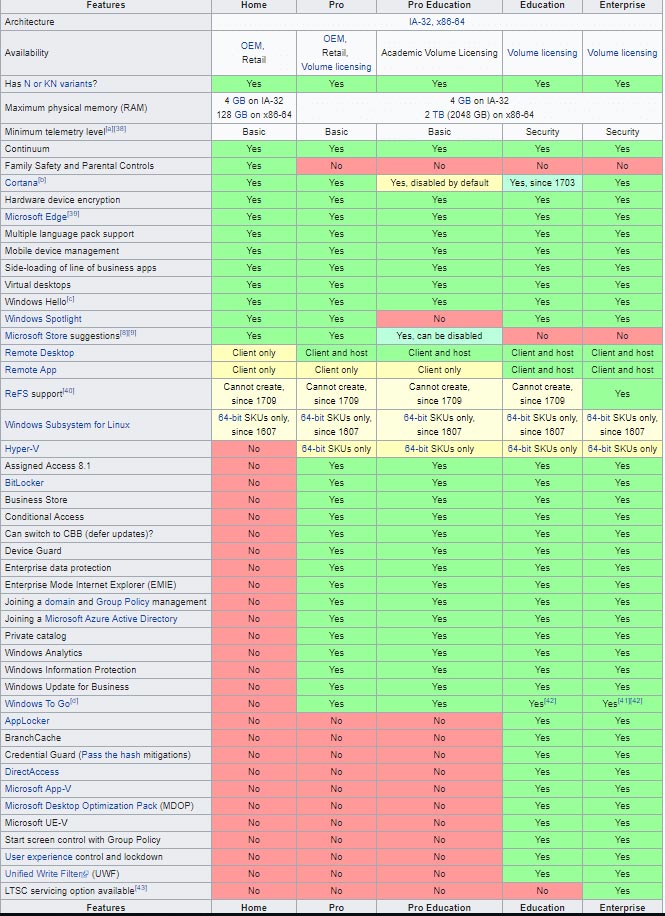Click the 'domain' link in the Joining row
Screen dimensions: 665x916
(x=60, y=602)
